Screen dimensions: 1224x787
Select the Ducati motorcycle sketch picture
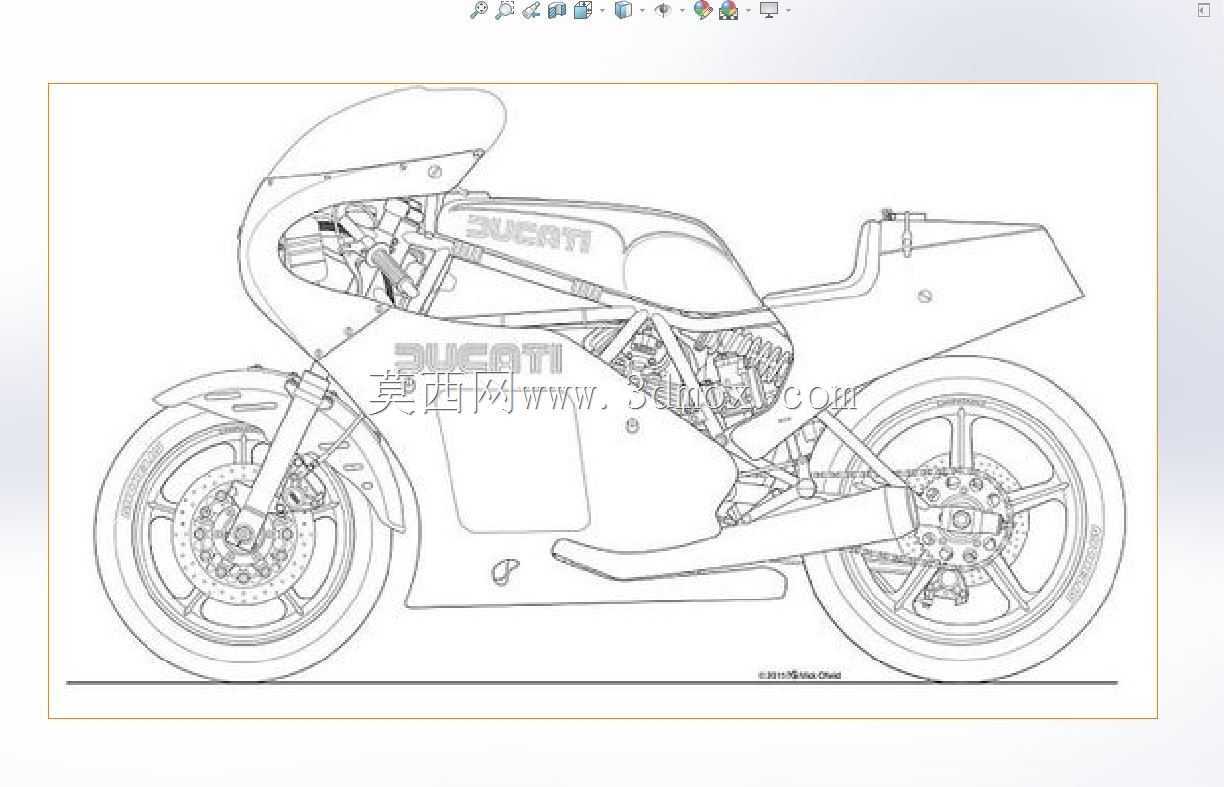tap(603, 401)
